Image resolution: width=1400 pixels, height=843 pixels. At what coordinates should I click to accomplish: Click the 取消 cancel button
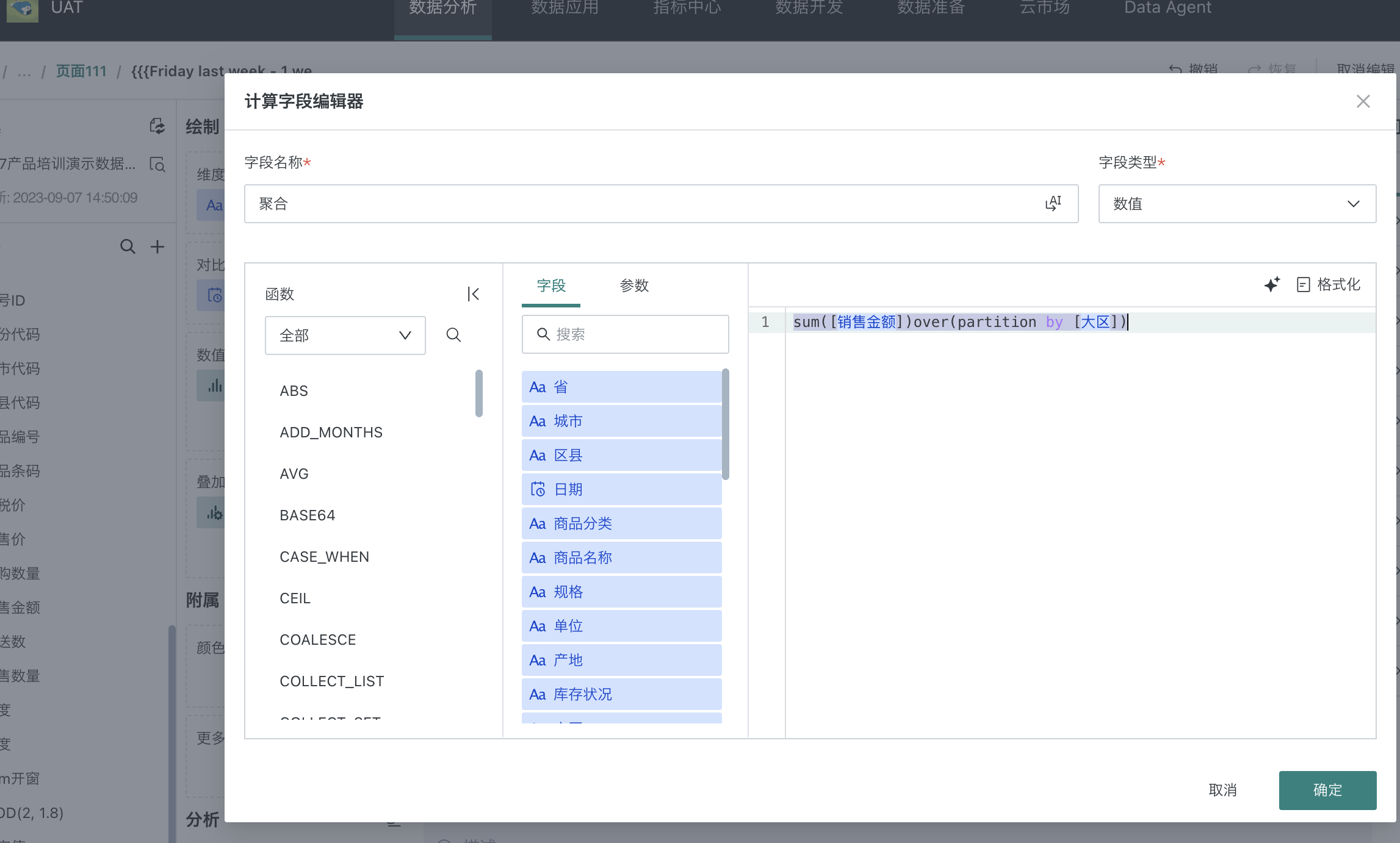(x=1222, y=791)
